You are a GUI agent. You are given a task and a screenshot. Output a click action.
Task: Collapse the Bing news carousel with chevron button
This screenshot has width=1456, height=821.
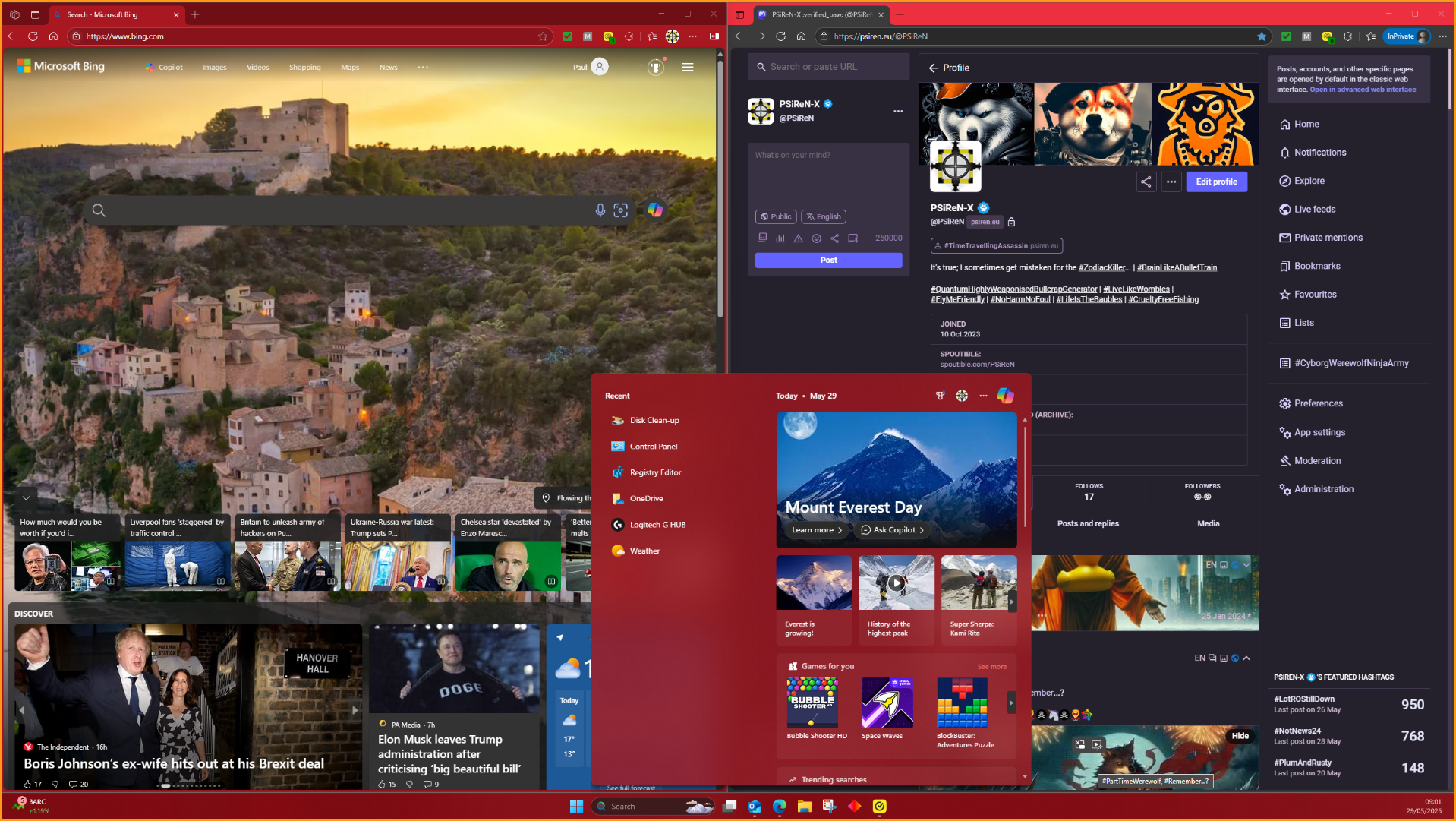[x=26, y=498]
